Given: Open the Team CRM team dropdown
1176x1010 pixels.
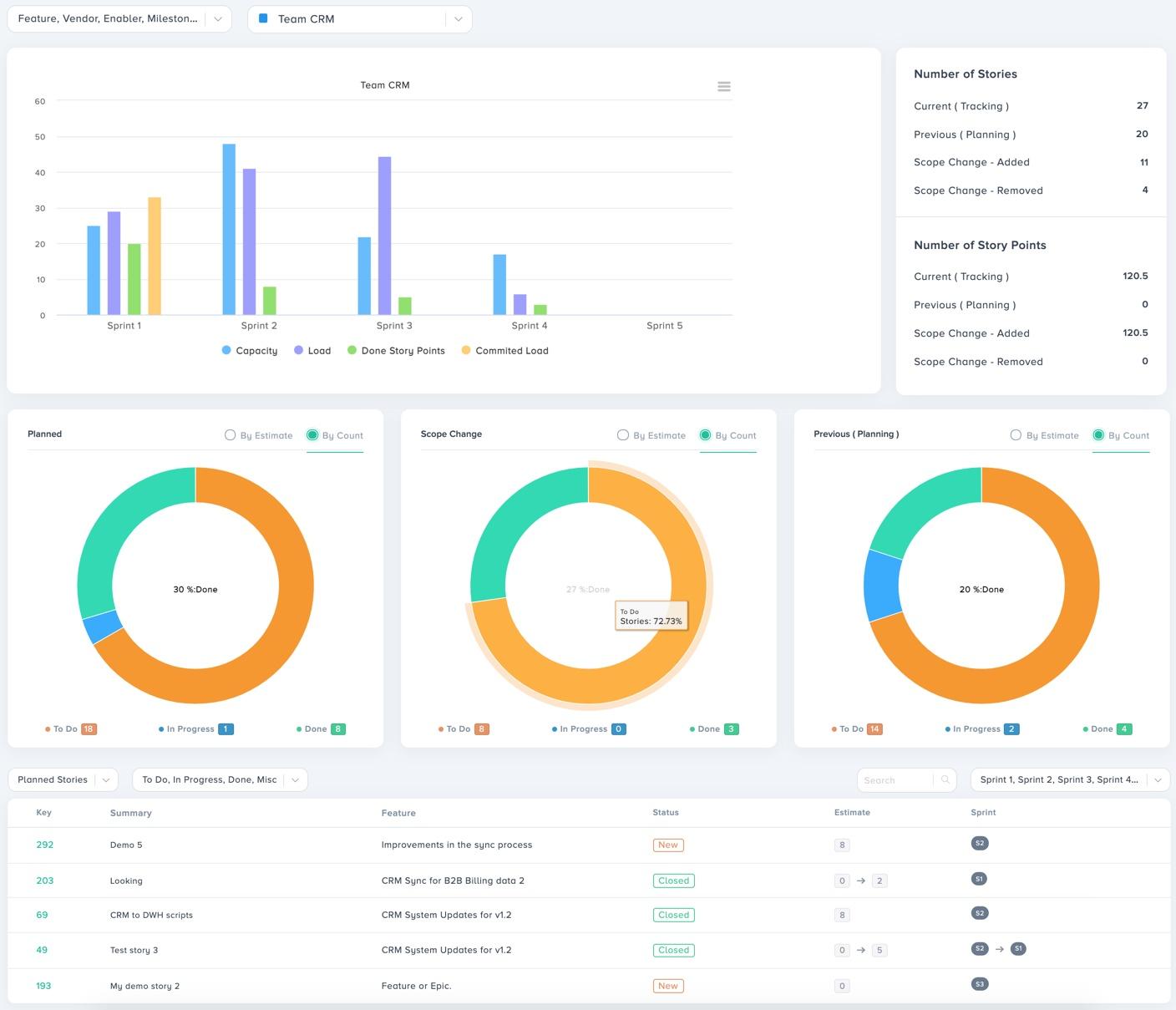Looking at the screenshot, I should pyautogui.click(x=360, y=18).
